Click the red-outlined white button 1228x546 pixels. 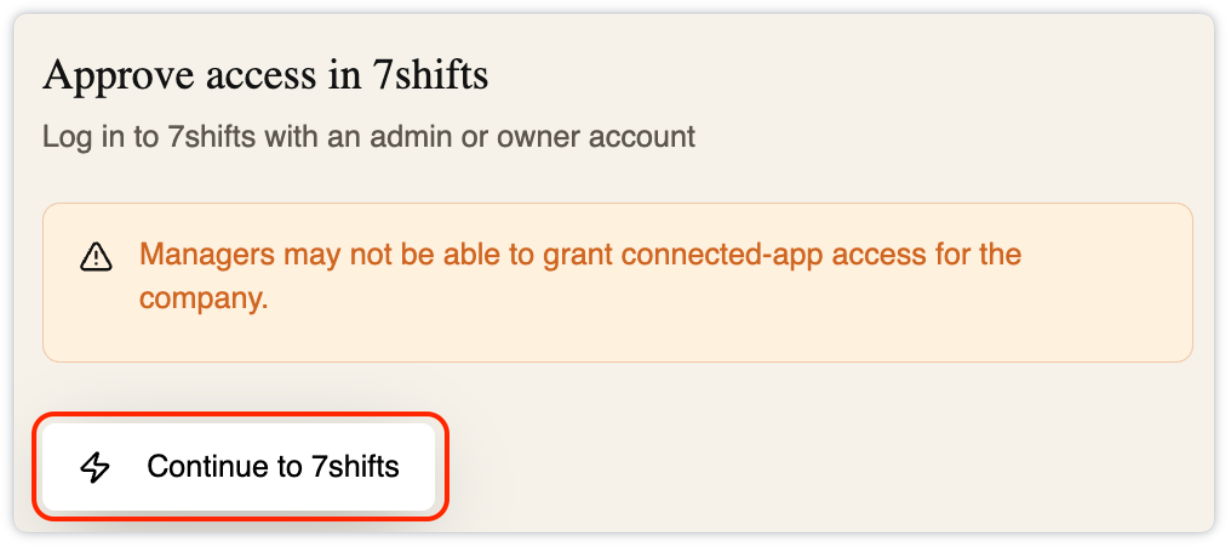coord(239,466)
